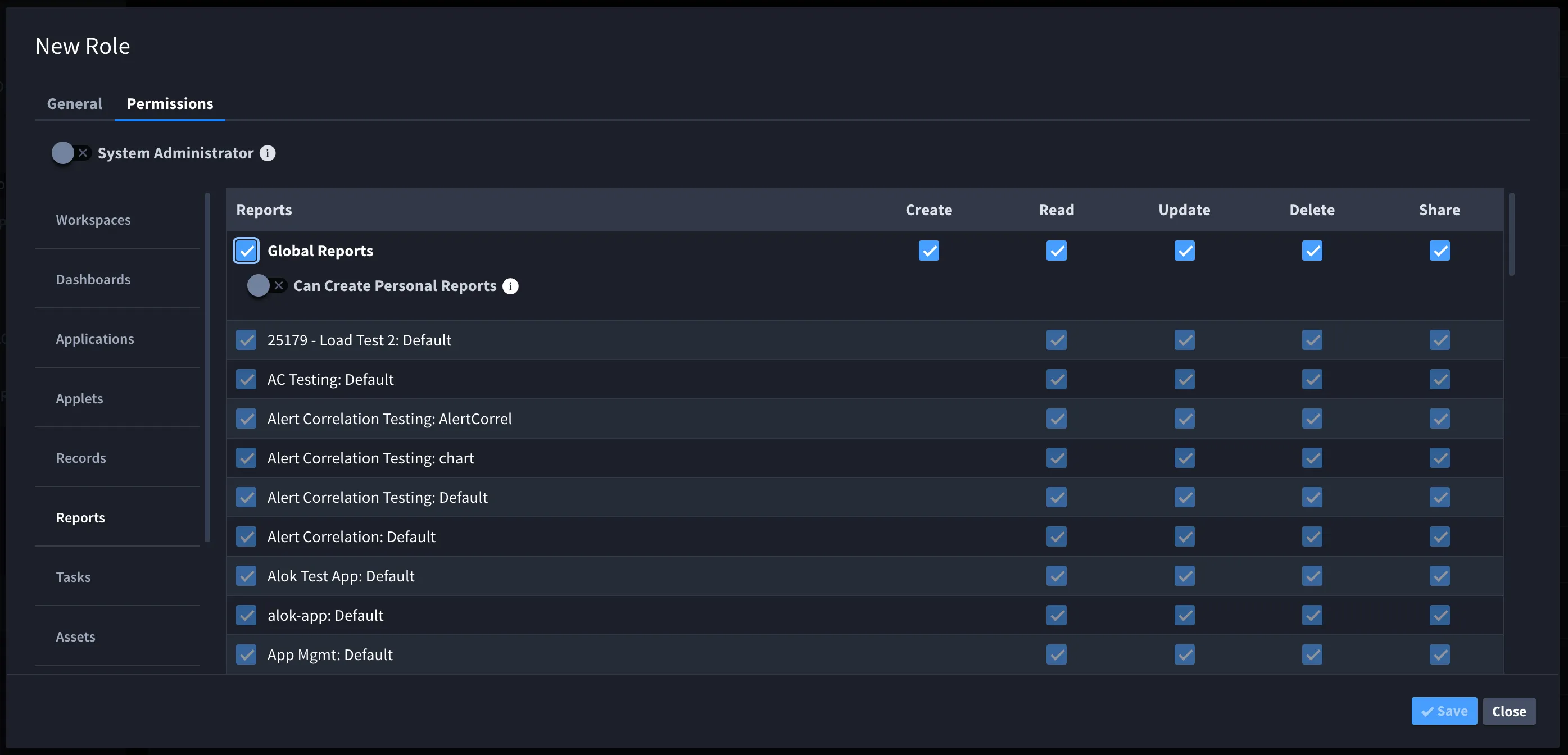Viewport: 1568px width, 755px height.
Task: Click 'App Mgmt: Default' label
Action: [x=330, y=655]
